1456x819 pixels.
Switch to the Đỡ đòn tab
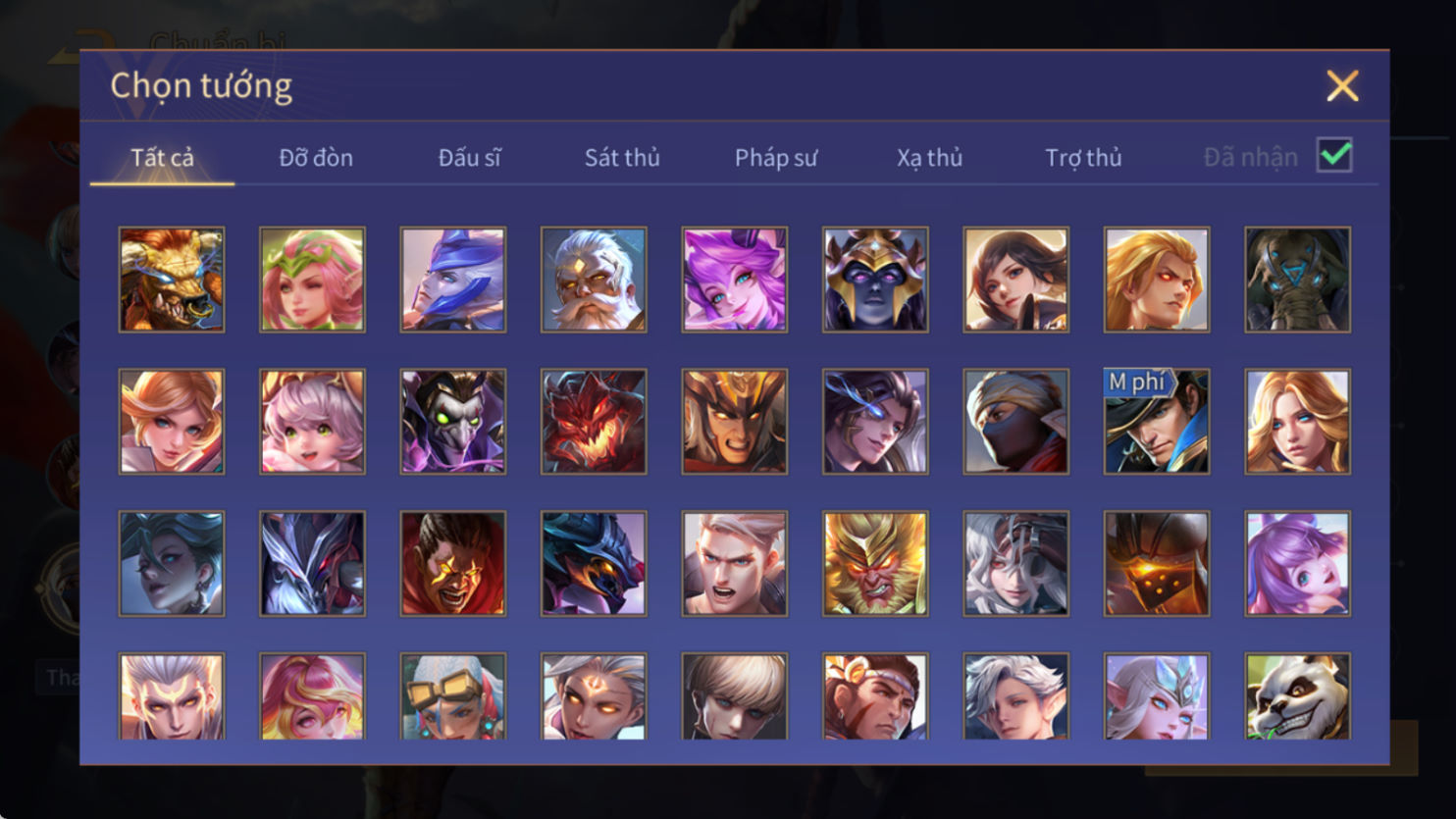(x=316, y=157)
